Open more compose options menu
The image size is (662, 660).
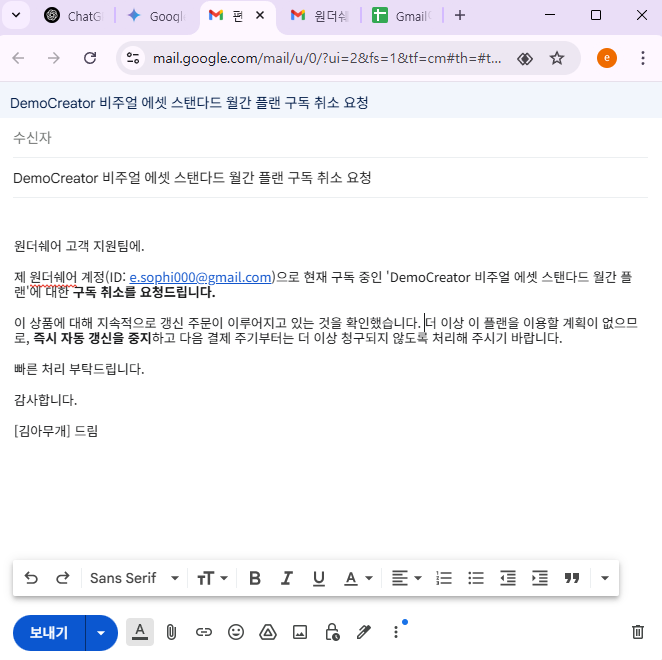tap(396, 632)
